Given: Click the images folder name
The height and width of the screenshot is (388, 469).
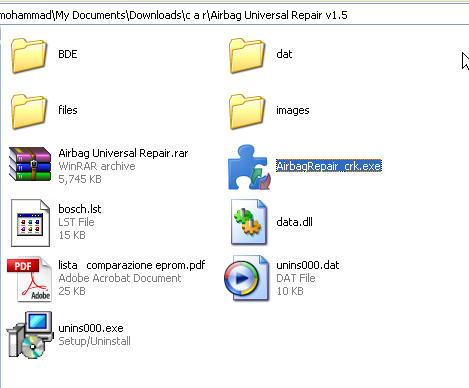Looking at the screenshot, I should pyautogui.click(x=293, y=110).
